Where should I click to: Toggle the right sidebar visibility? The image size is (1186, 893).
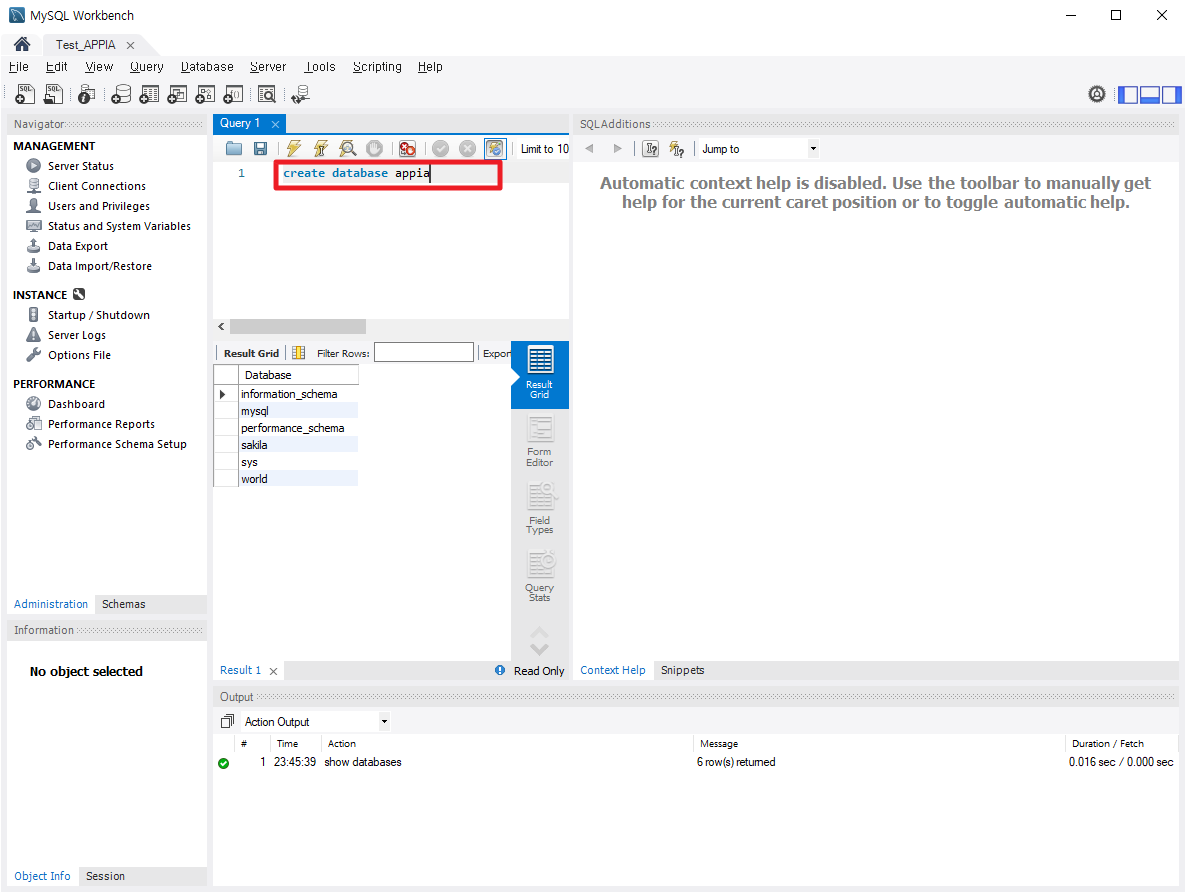click(x=1172, y=95)
